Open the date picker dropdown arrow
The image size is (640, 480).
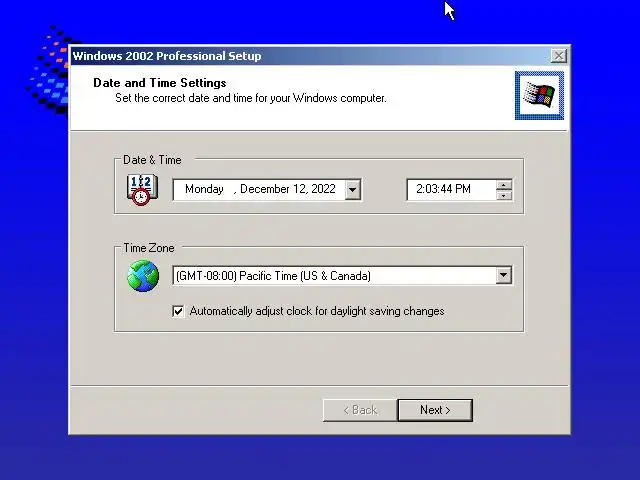tap(353, 189)
